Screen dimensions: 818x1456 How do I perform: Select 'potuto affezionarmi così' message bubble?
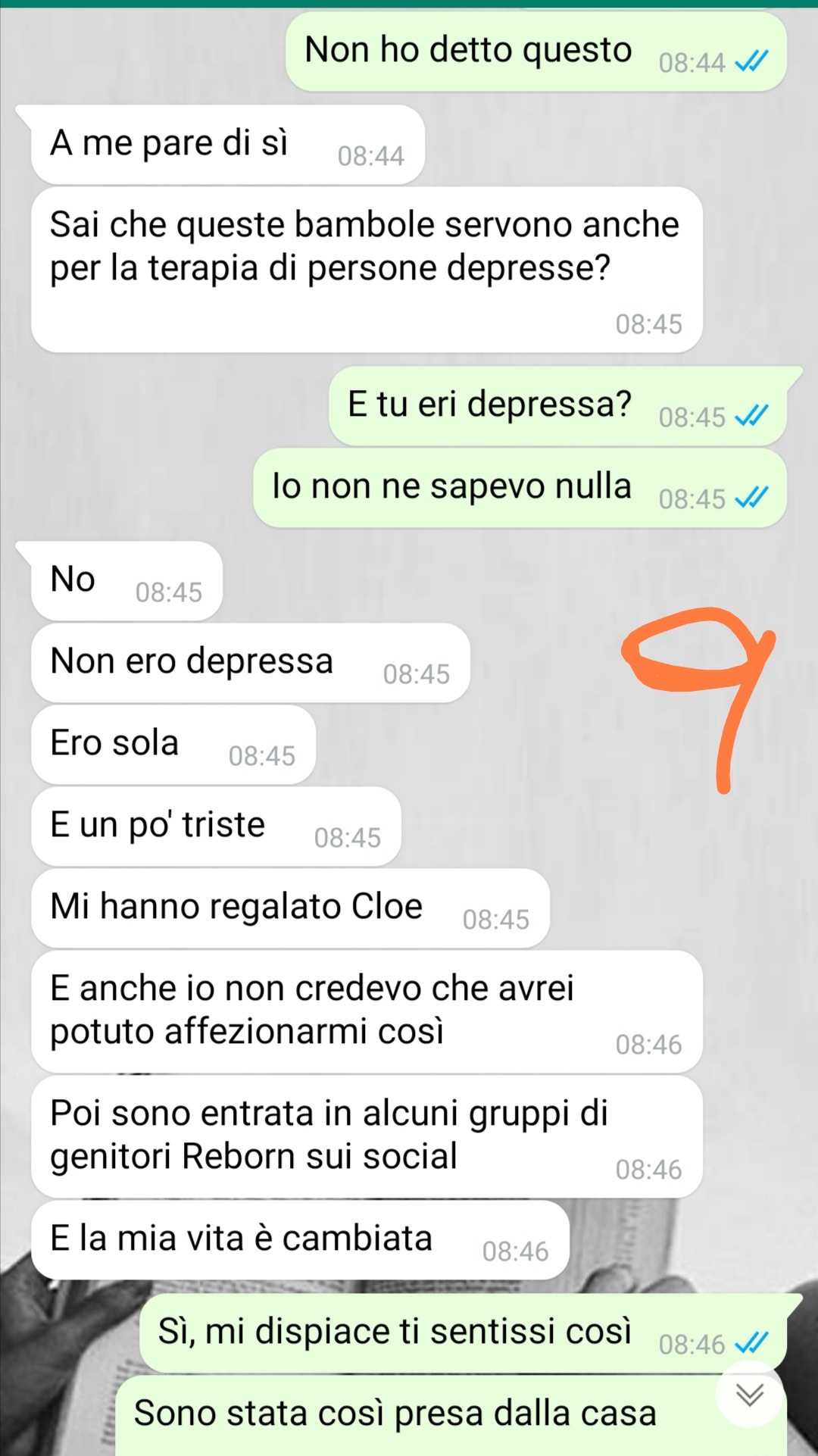coord(367,1011)
